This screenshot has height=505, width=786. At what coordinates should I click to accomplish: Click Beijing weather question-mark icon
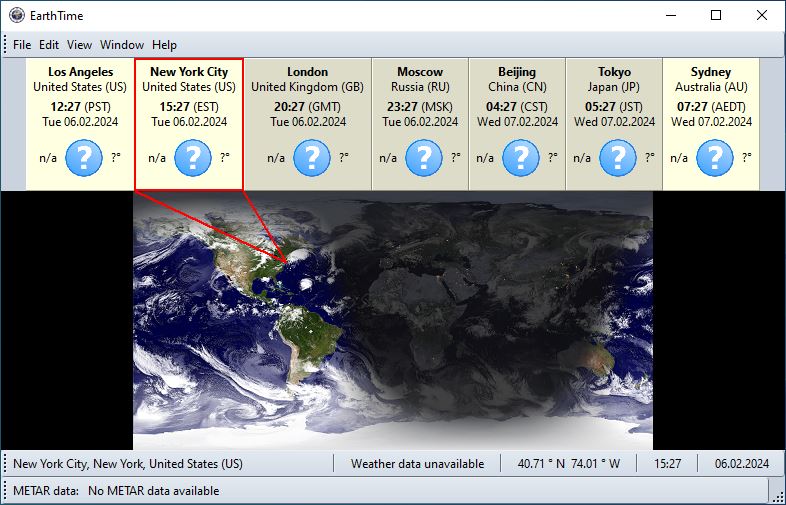[521, 158]
